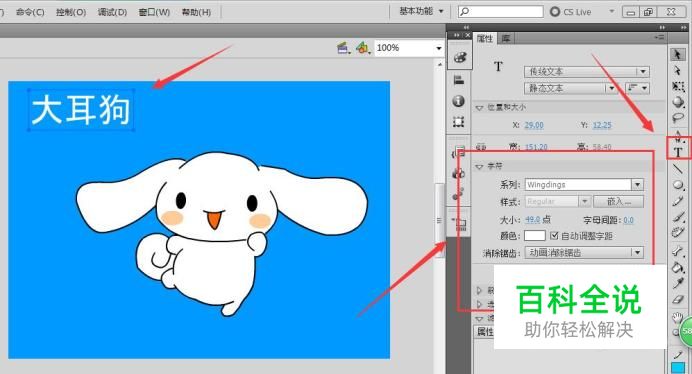692x374 pixels.
Task: Select the Lasso tool
Action: (678, 118)
